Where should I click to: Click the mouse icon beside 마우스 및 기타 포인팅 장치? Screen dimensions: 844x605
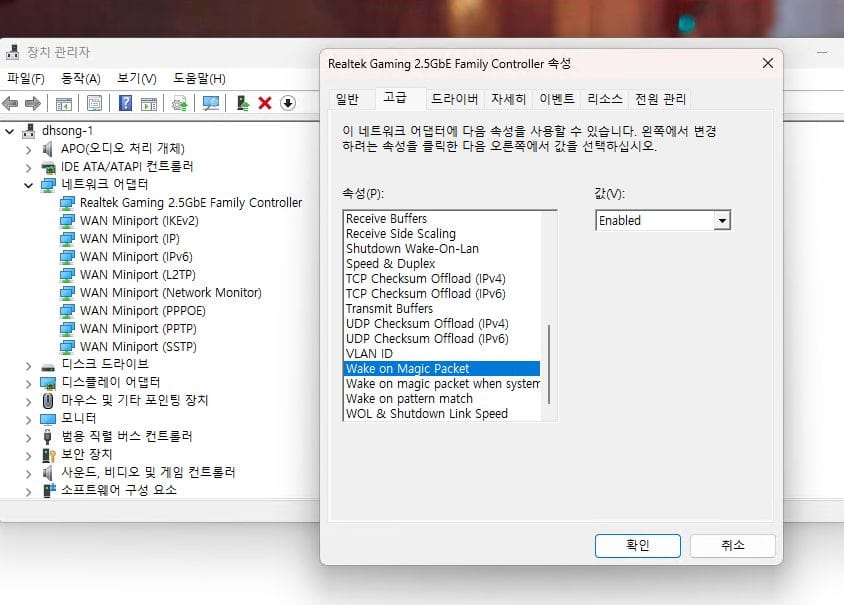48,400
